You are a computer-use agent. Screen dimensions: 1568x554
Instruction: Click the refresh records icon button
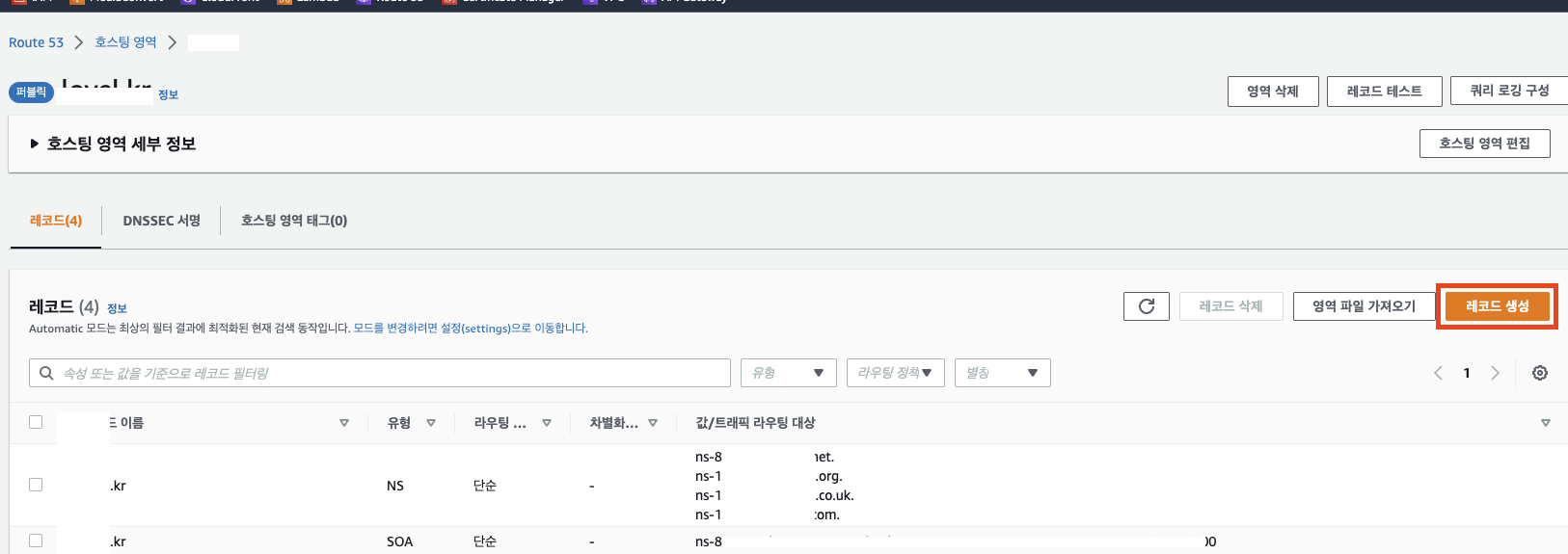(x=1146, y=306)
